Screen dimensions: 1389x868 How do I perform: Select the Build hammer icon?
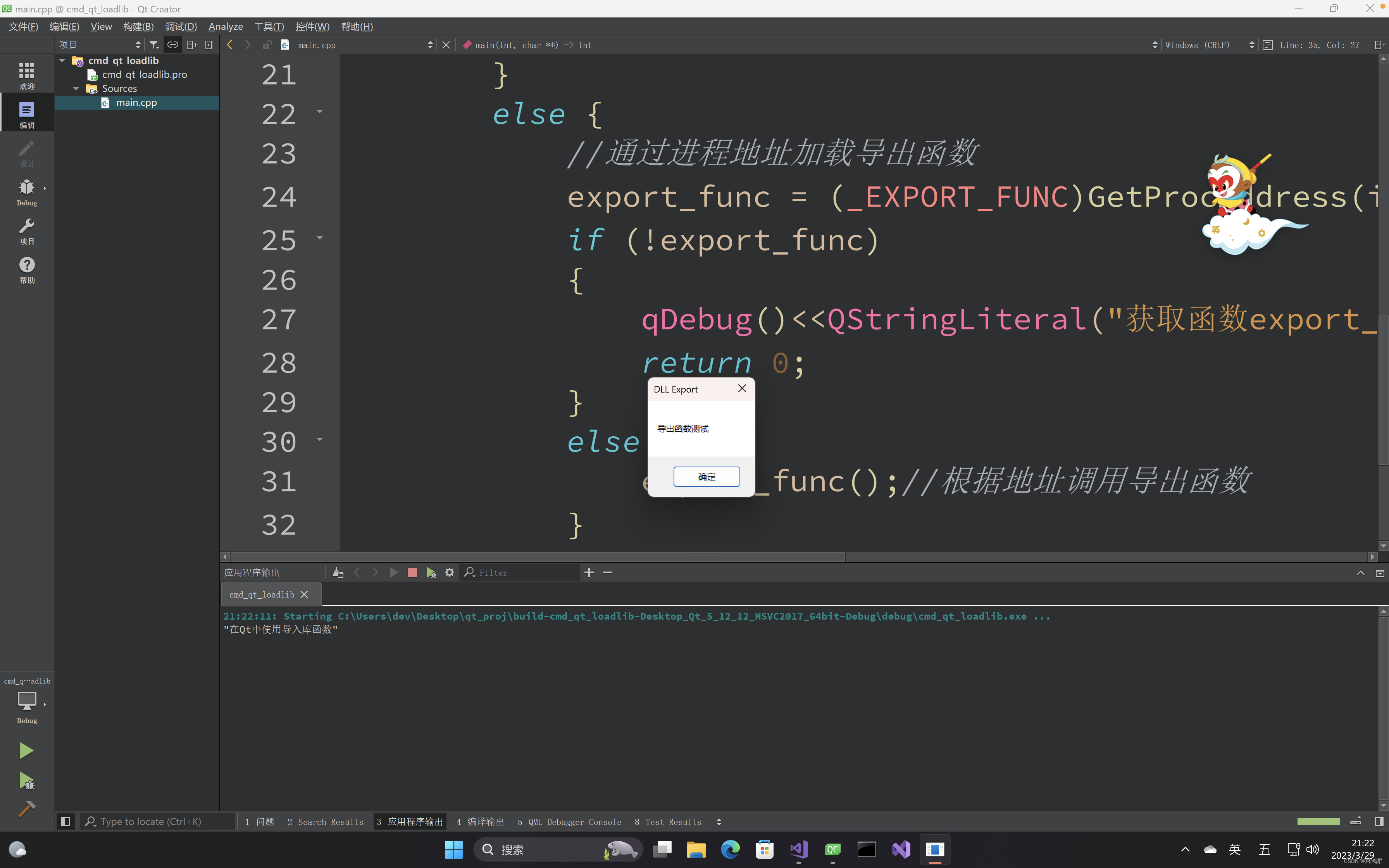coord(26,809)
